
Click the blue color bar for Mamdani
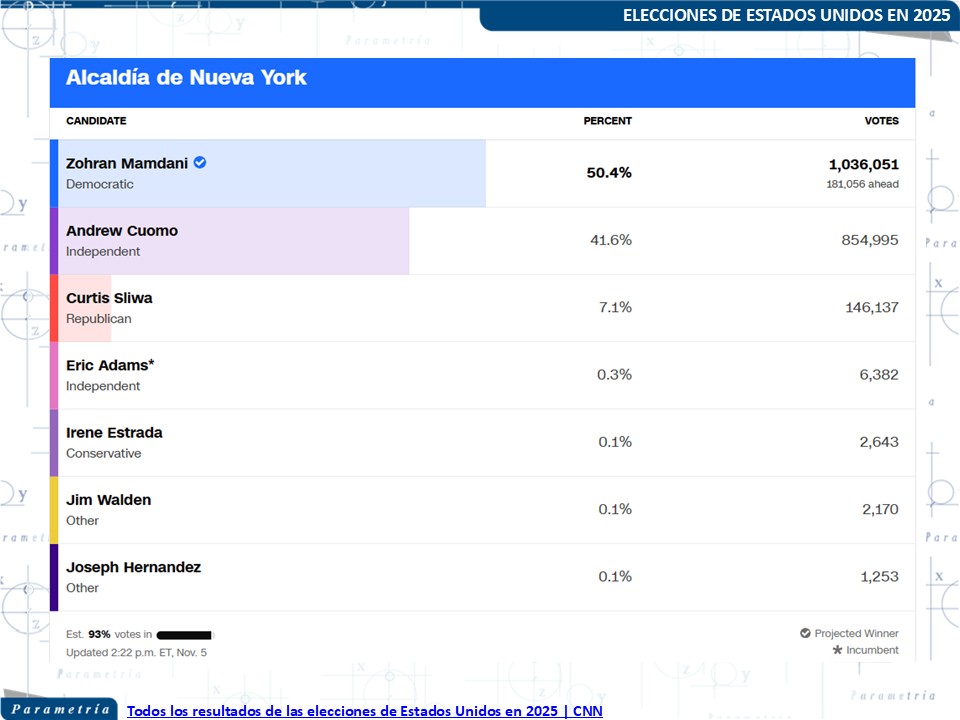point(54,173)
